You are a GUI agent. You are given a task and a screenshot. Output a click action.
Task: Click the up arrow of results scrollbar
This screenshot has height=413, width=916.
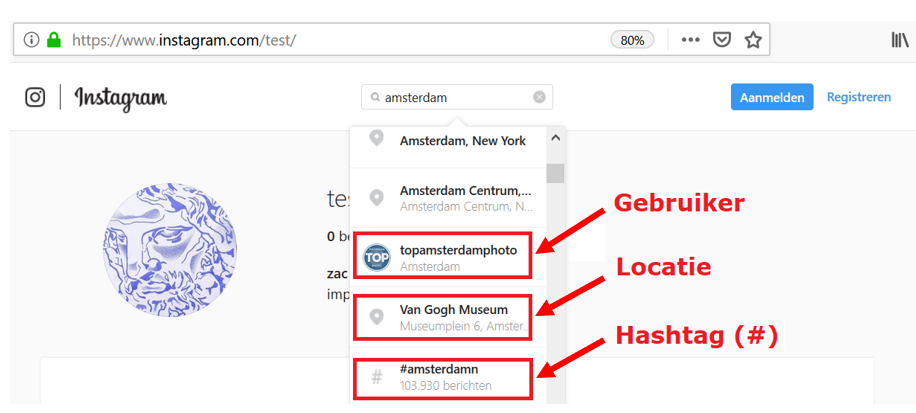[x=556, y=138]
